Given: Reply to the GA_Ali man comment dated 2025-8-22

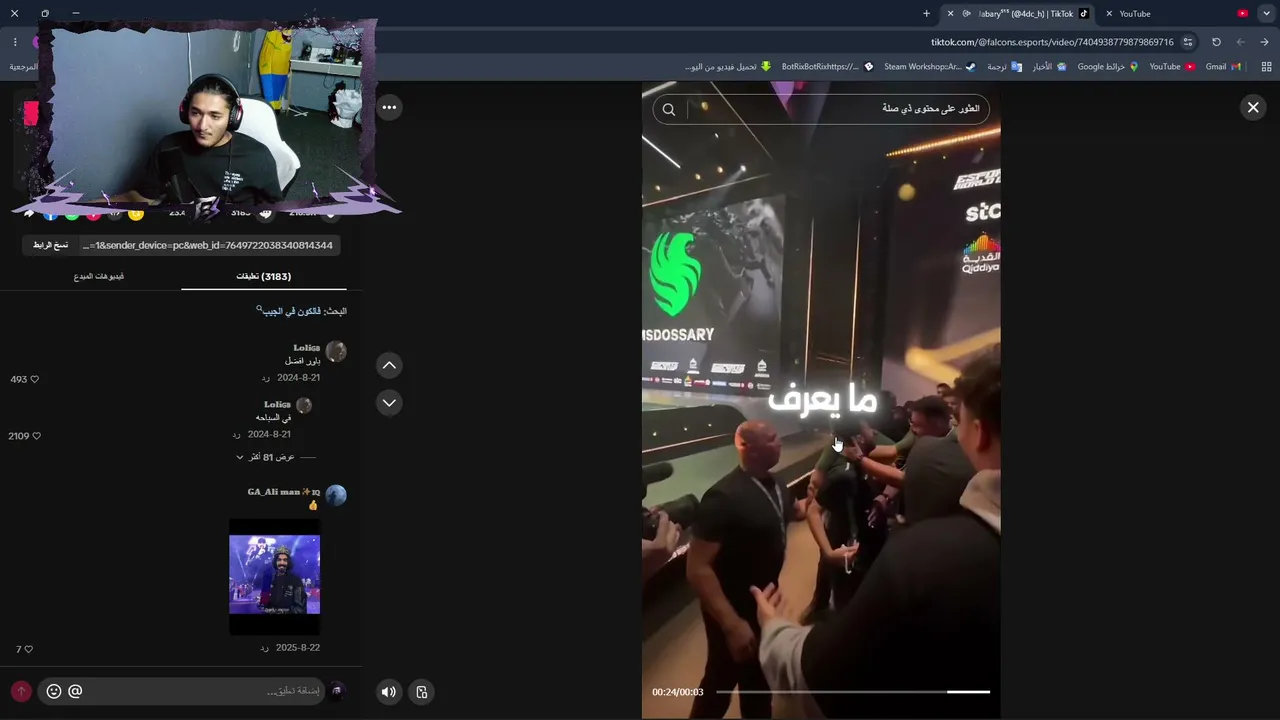Looking at the screenshot, I should pos(264,648).
